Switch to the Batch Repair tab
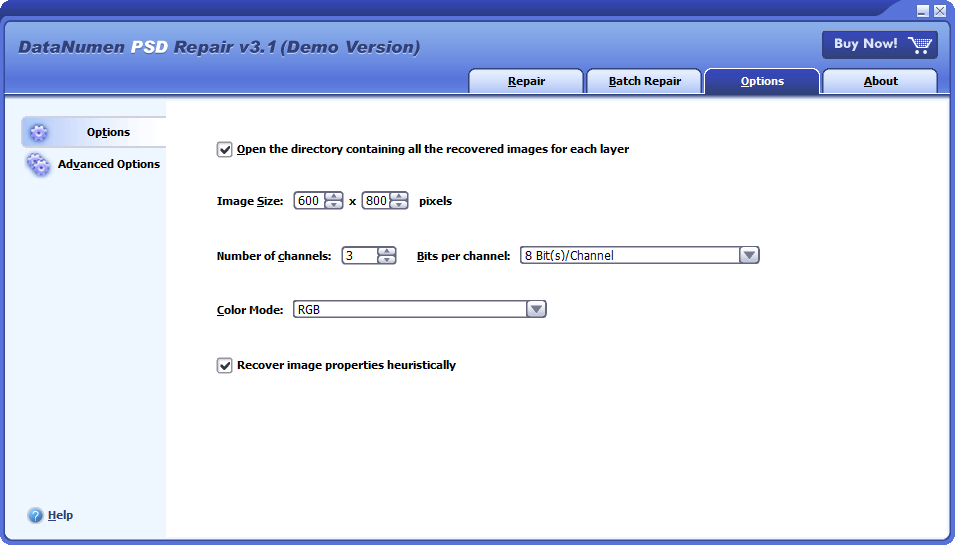The image size is (955, 545). [644, 81]
